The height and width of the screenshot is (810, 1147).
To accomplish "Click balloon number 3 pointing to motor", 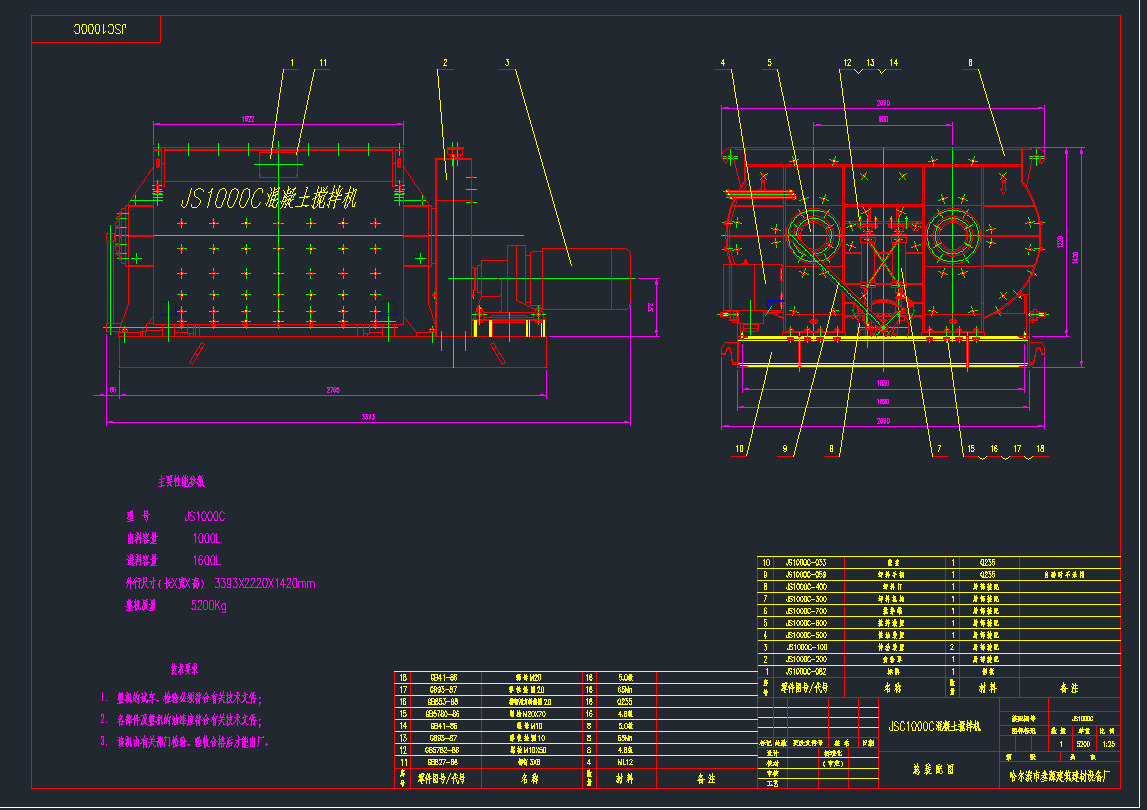I will [x=508, y=60].
